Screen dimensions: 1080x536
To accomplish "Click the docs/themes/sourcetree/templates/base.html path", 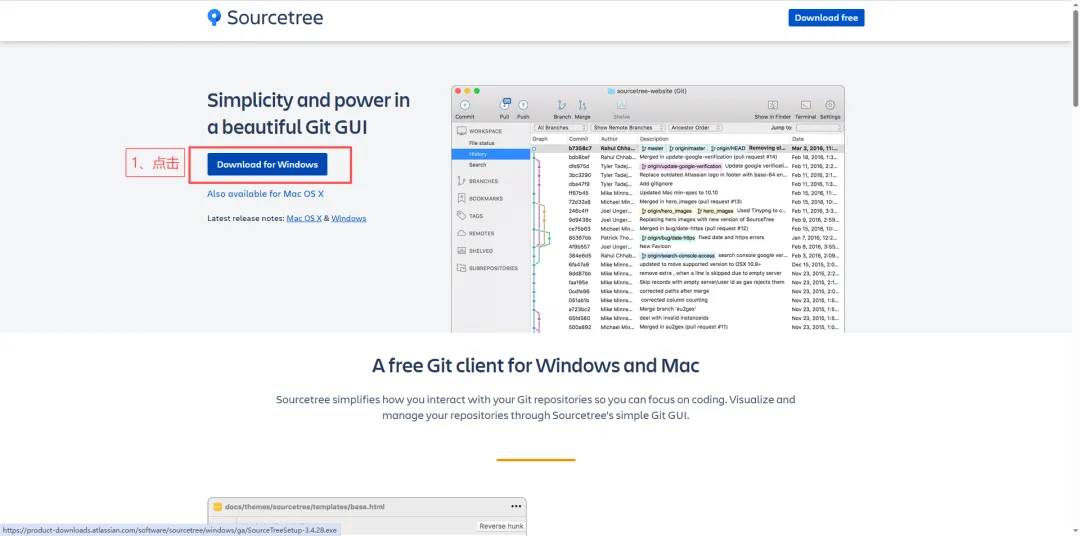I will tap(305, 507).
